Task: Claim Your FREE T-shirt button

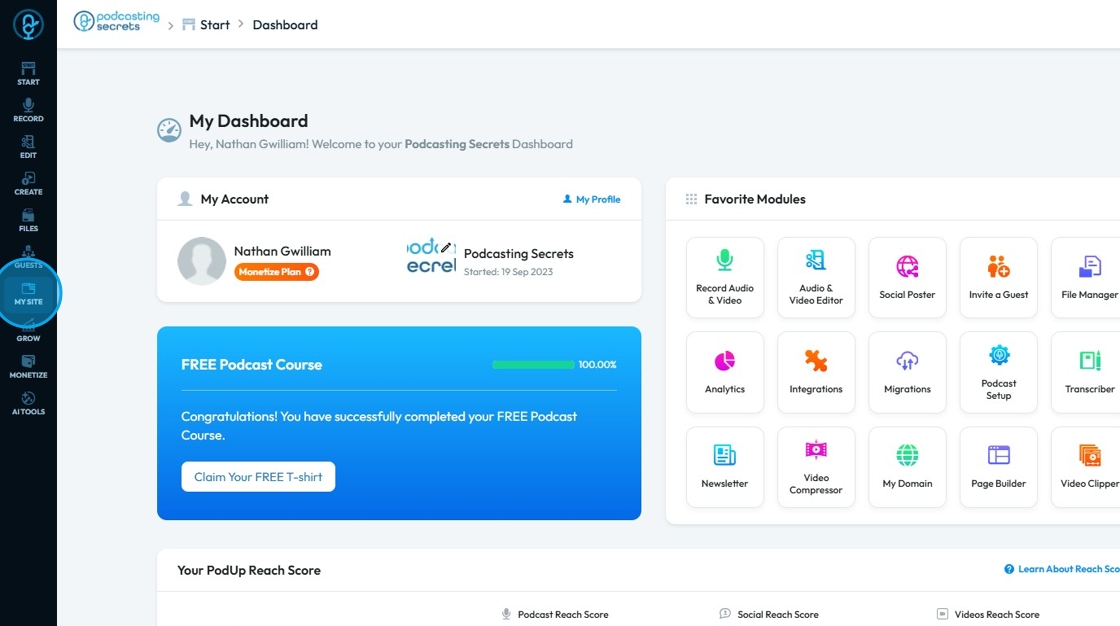Action: point(258,477)
